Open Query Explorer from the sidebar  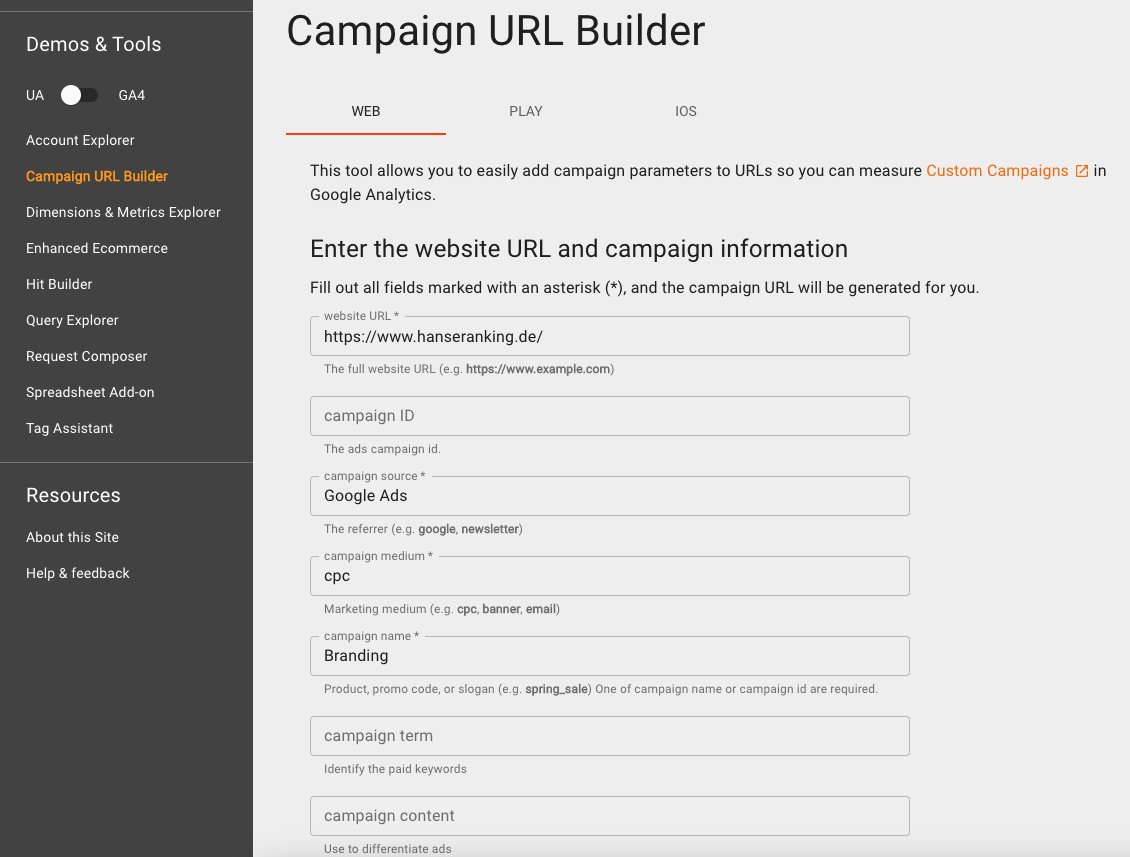72,320
